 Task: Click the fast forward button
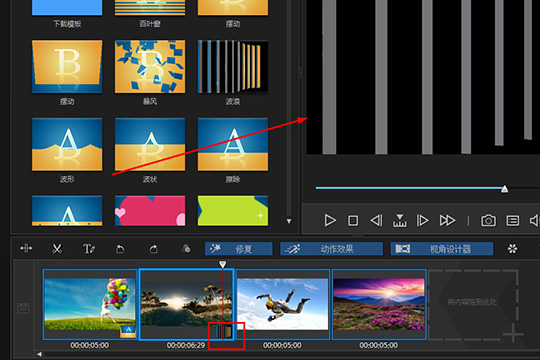pyautogui.click(x=447, y=220)
